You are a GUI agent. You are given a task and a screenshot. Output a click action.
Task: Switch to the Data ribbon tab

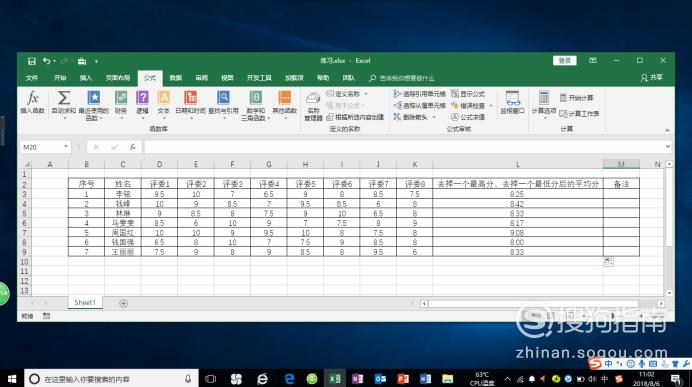tap(176, 78)
